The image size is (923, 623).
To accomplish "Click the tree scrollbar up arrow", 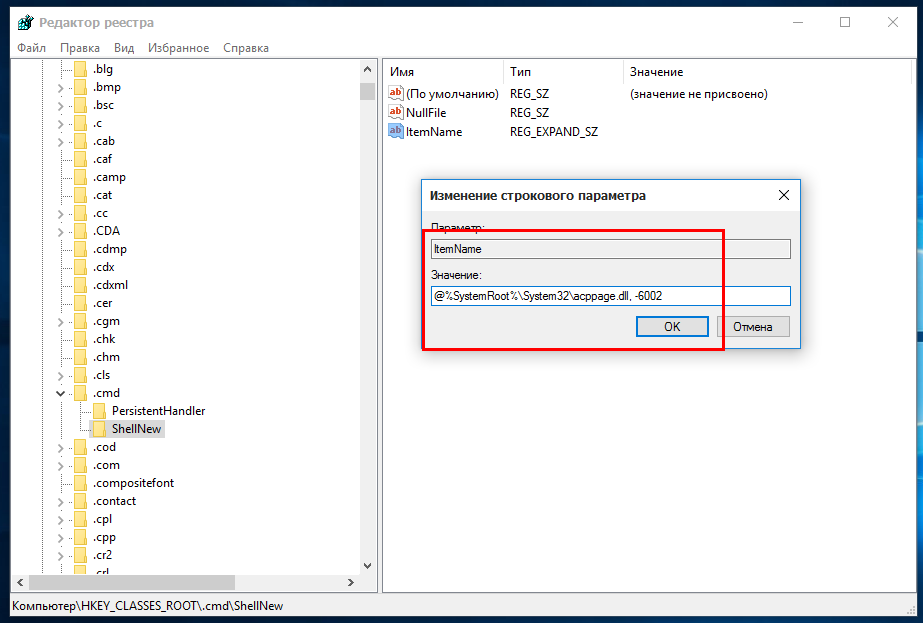I will point(367,69).
